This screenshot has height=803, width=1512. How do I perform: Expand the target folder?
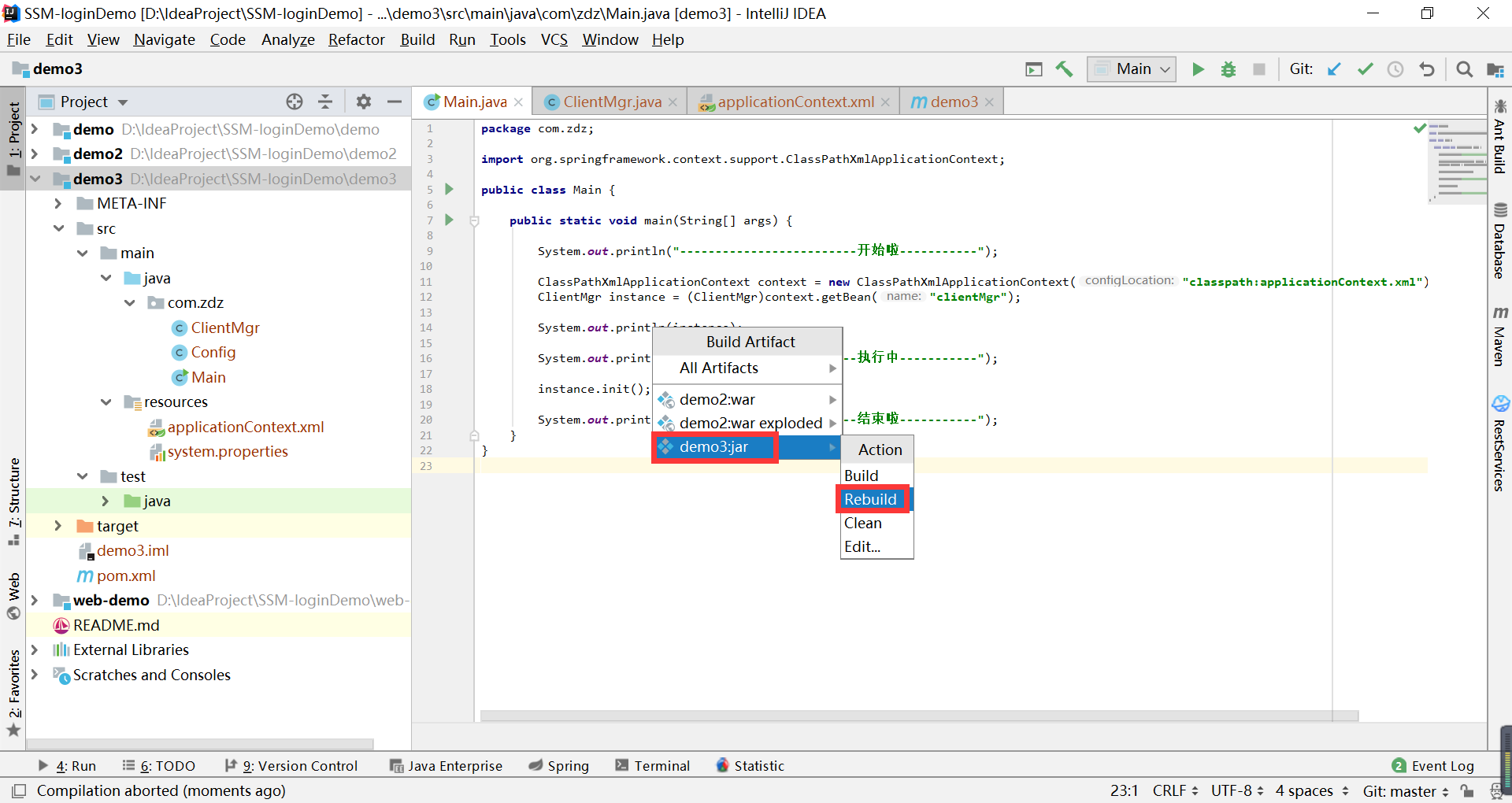tap(58, 526)
